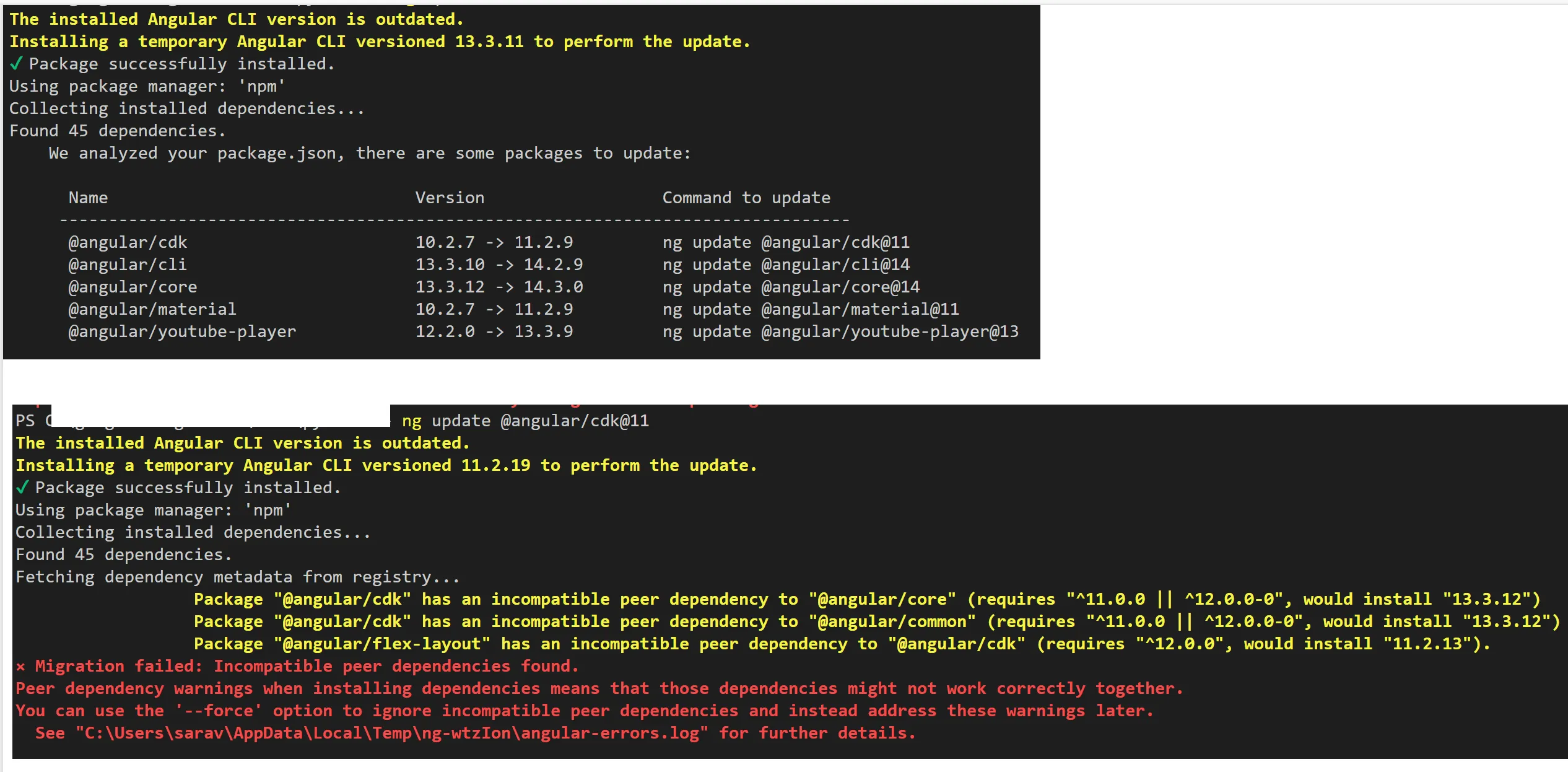
Task: Click the green checkmark in bottom terminal
Action: click(x=22, y=487)
